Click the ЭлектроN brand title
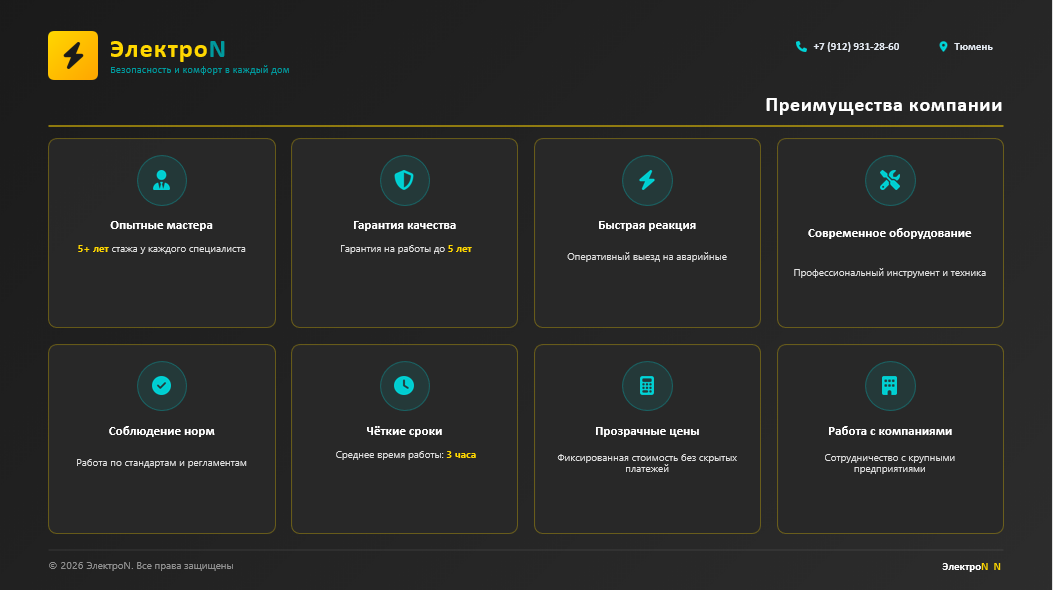Viewport: 1053px width, 590px height. [168, 49]
